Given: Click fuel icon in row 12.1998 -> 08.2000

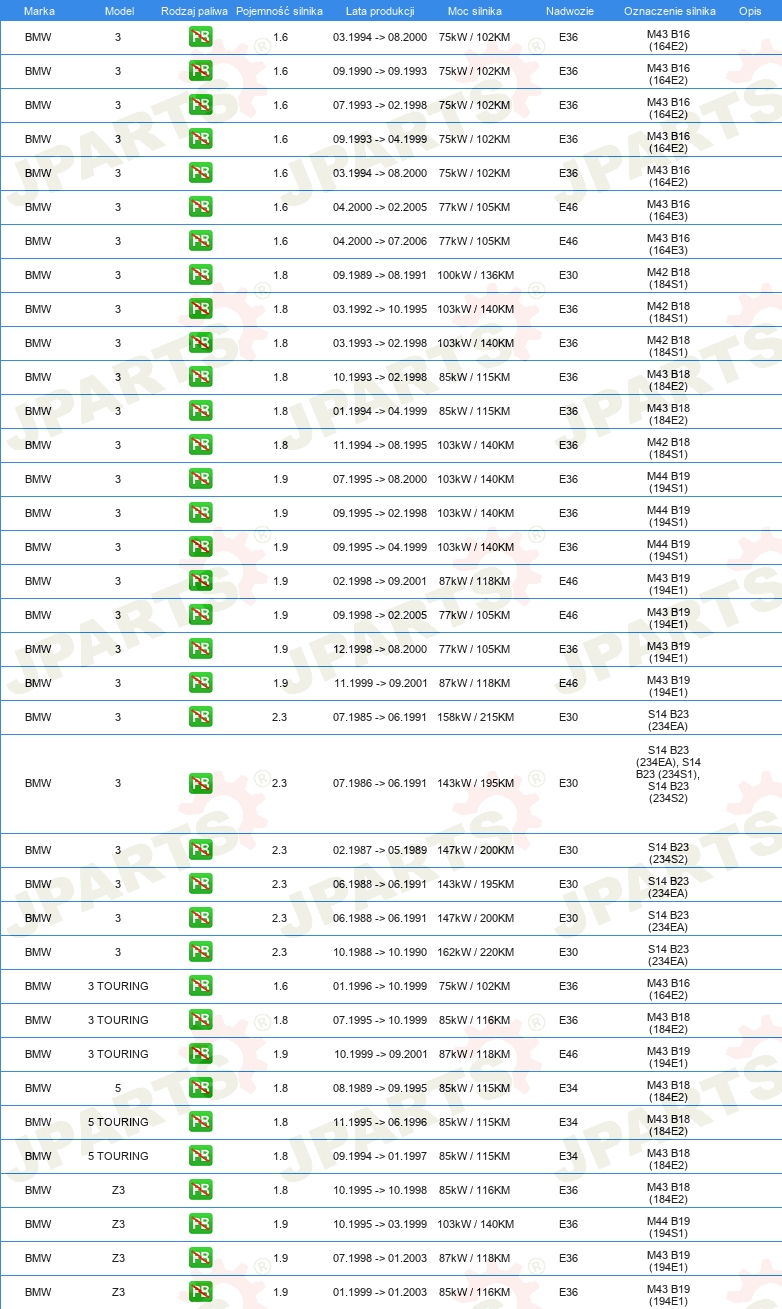Looking at the screenshot, I should (x=200, y=649).
